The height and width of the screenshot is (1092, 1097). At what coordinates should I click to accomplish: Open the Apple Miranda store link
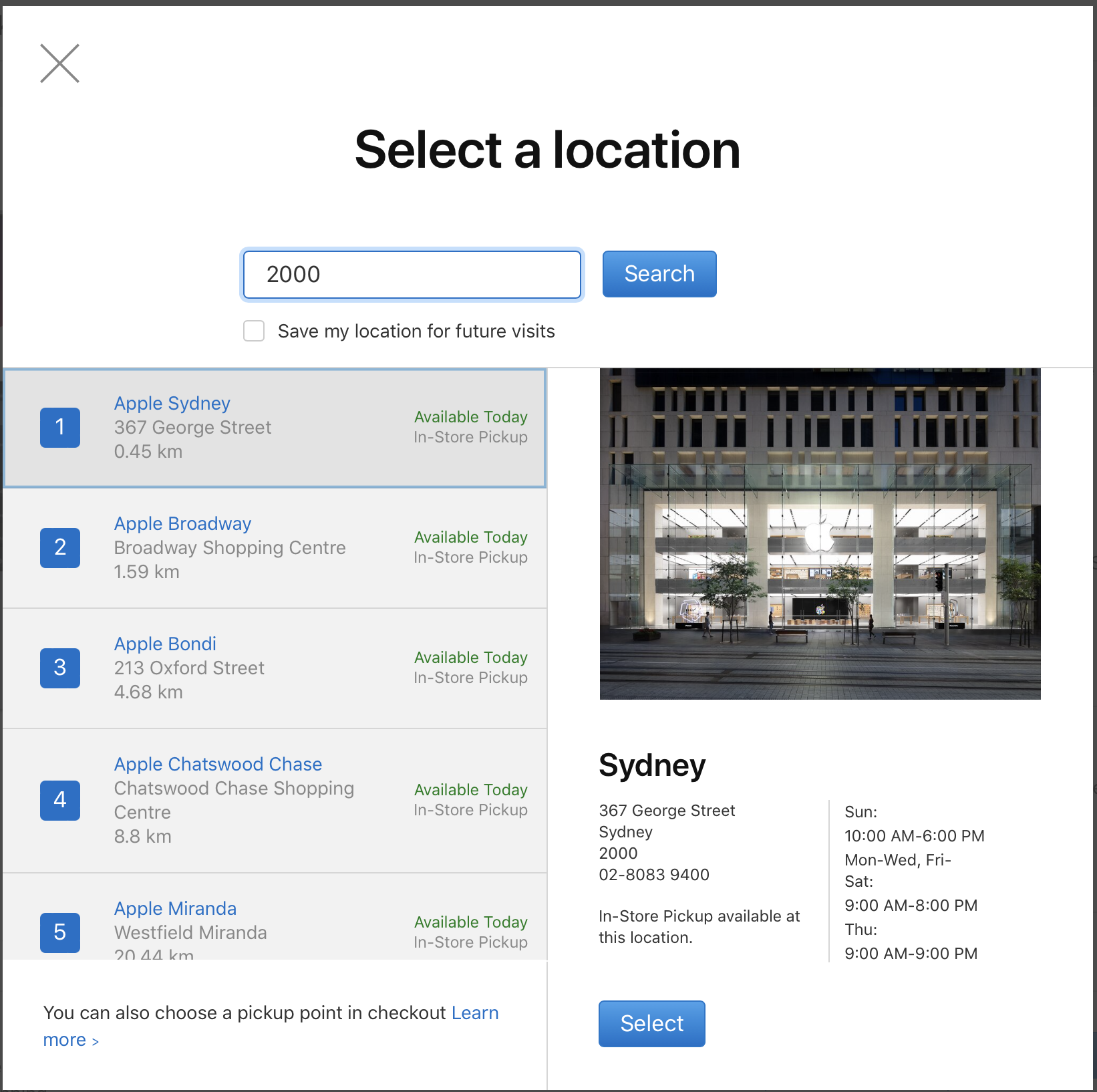pyautogui.click(x=175, y=909)
